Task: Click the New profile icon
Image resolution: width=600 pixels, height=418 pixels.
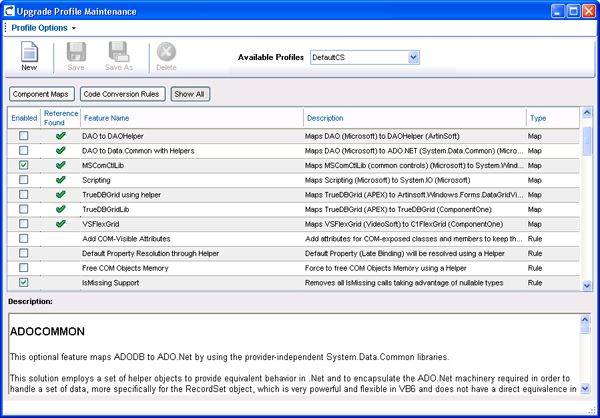Action: [29, 52]
